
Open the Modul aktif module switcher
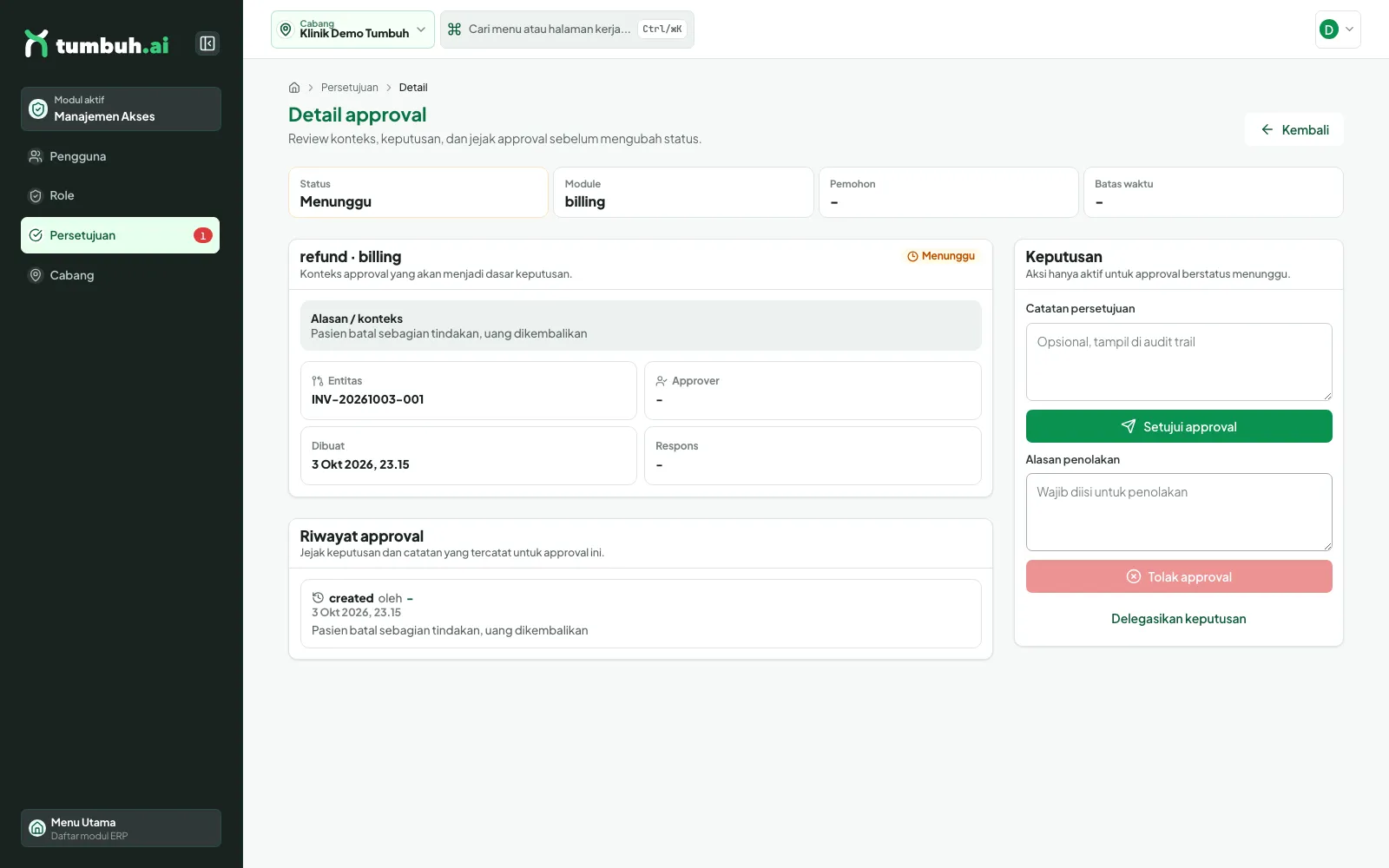[x=121, y=108]
